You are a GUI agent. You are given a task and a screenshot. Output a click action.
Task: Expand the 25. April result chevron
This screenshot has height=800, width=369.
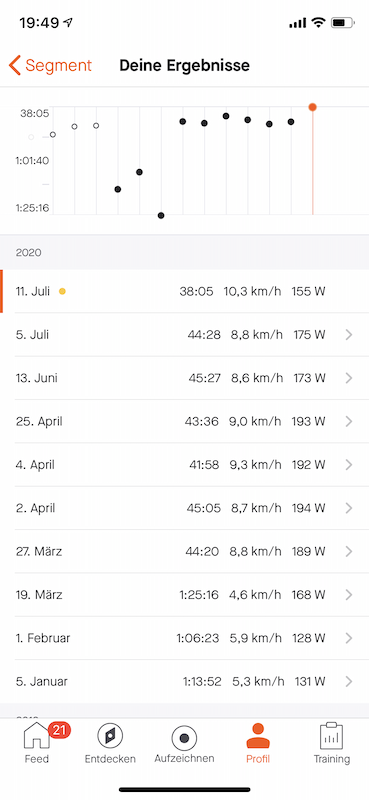click(x=349, y=421)
